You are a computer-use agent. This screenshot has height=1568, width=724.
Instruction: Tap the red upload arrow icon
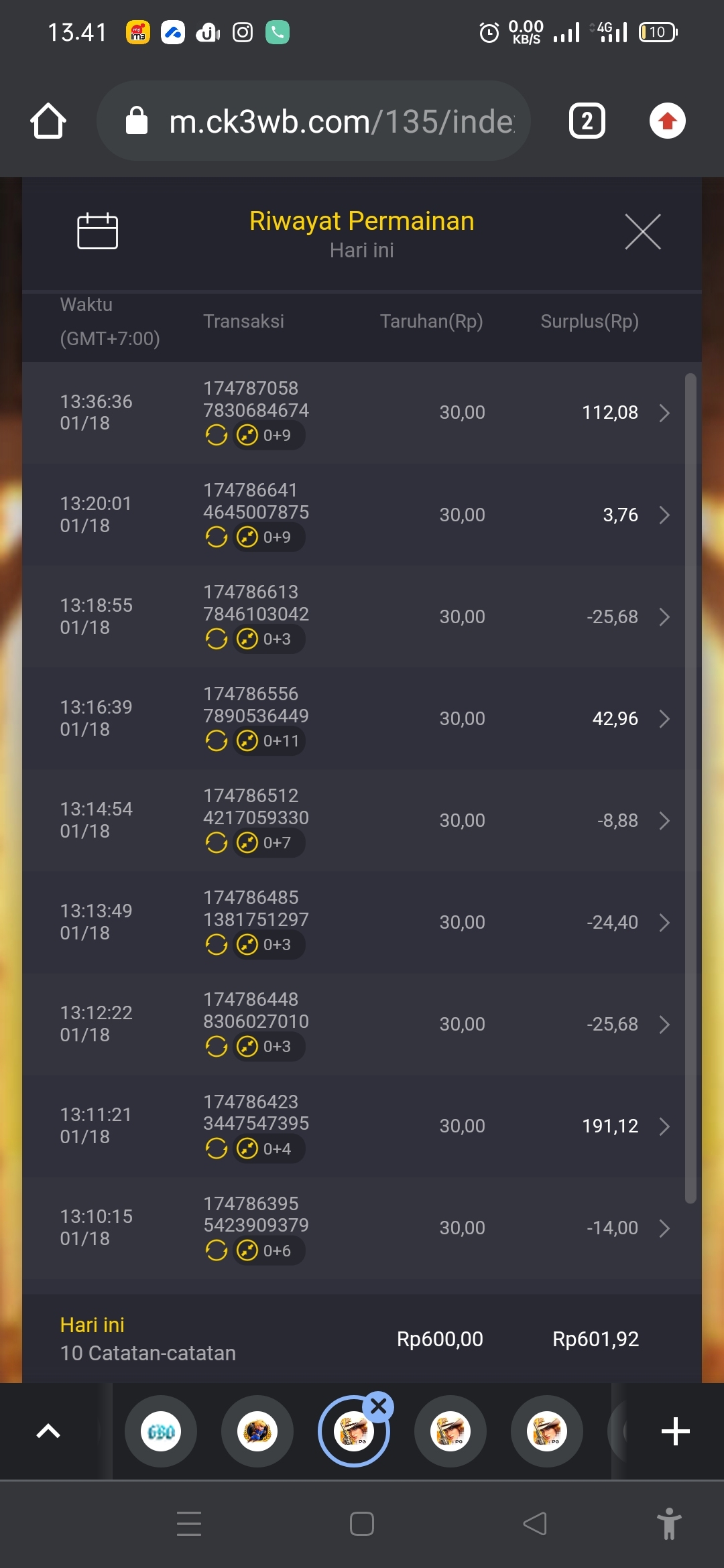pyautogui.click(x=667, y=121)
